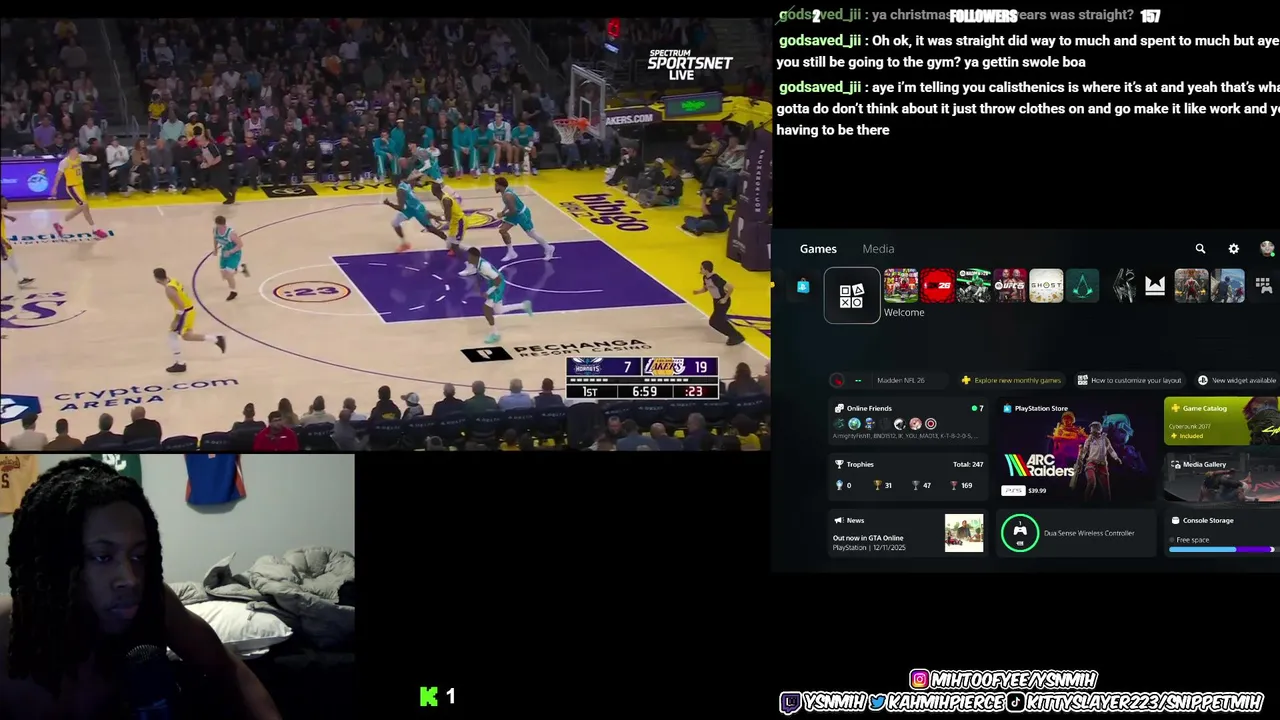
Task: Open the Ghost of Tsushima tile
Action: click(1046, 286)
